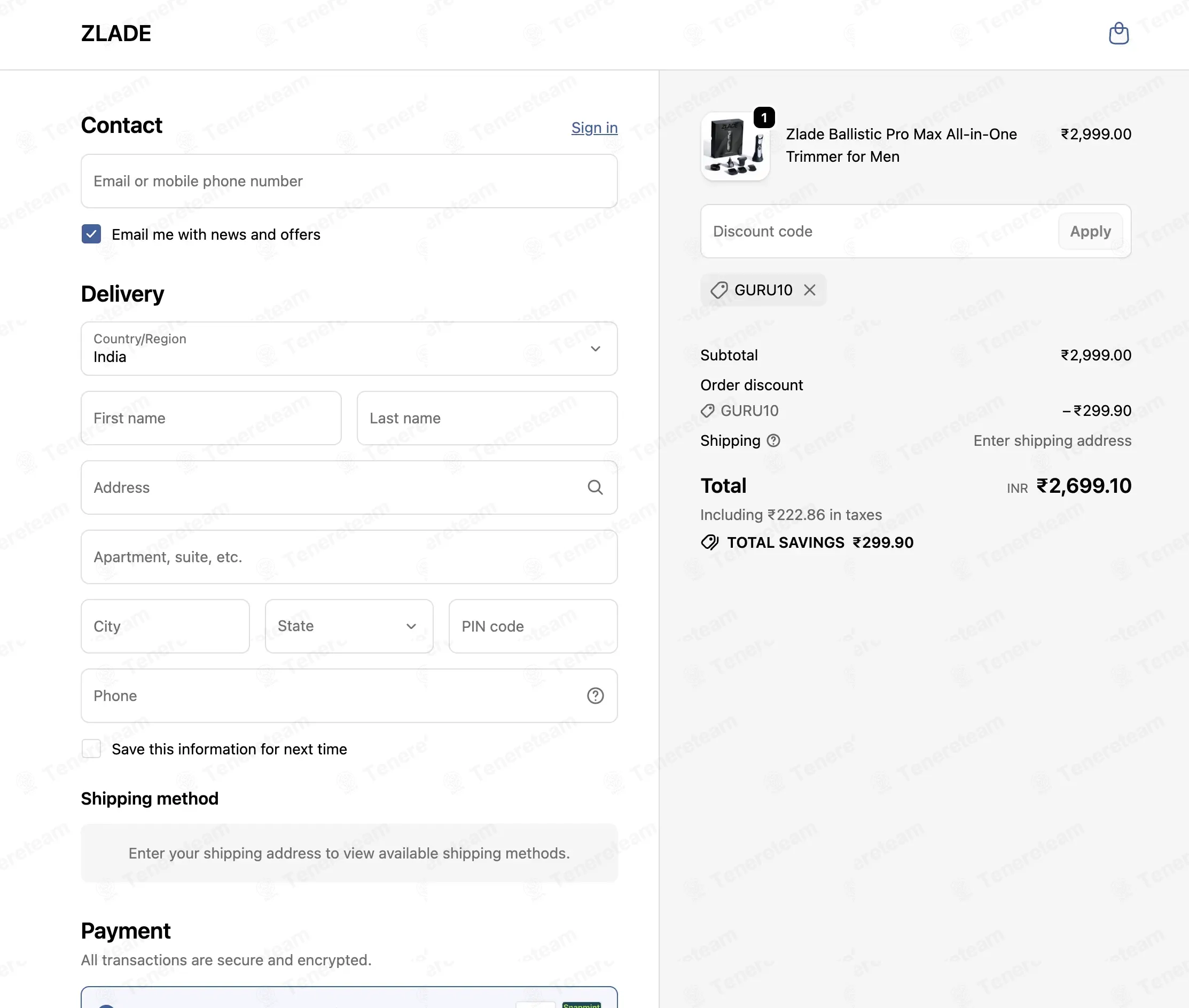Click the shipping info question icon
This screenshot has width=1189, height=1008.
pos(773,440)
